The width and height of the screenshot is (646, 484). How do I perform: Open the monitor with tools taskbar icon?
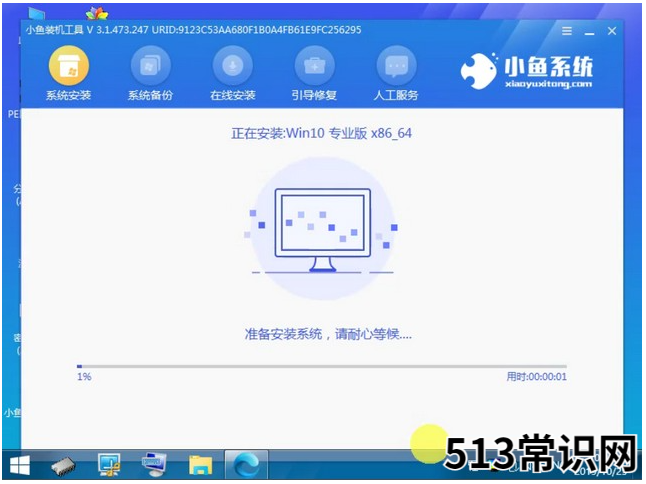pyautogui.click(x=109, y=465)
